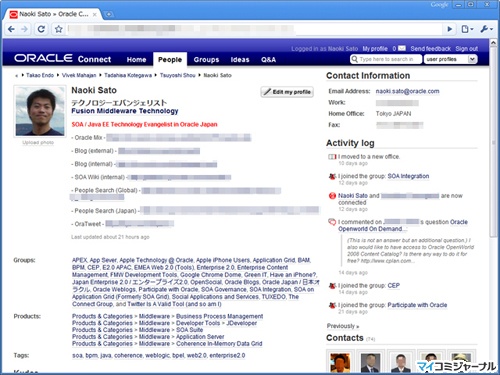This screenshot has height=375, width=500.
Task: Switch to the Groups tab
Action: (206, 60)
